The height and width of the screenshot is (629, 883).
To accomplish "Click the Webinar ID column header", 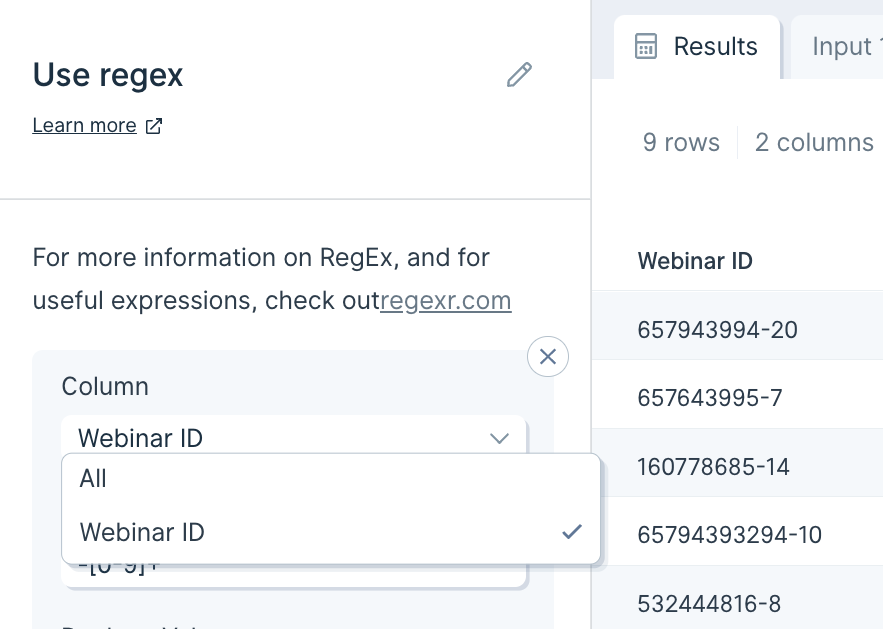I will point(695,261).
